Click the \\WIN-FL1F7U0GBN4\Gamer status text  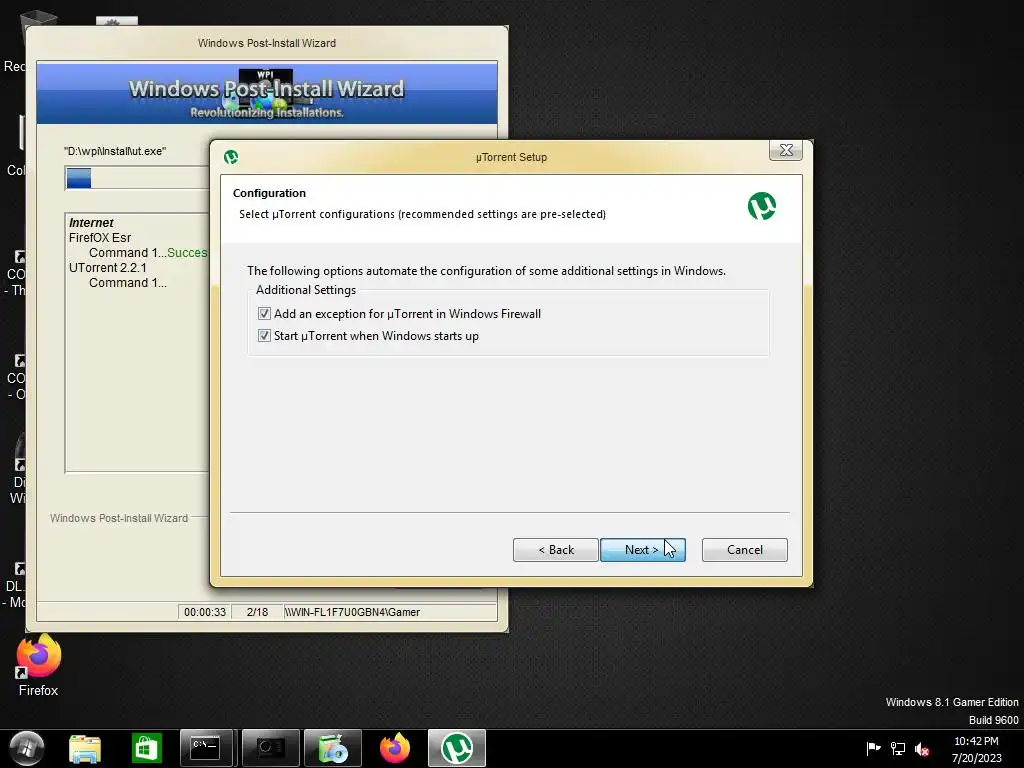pyautogui.click(x=352, y=612)
